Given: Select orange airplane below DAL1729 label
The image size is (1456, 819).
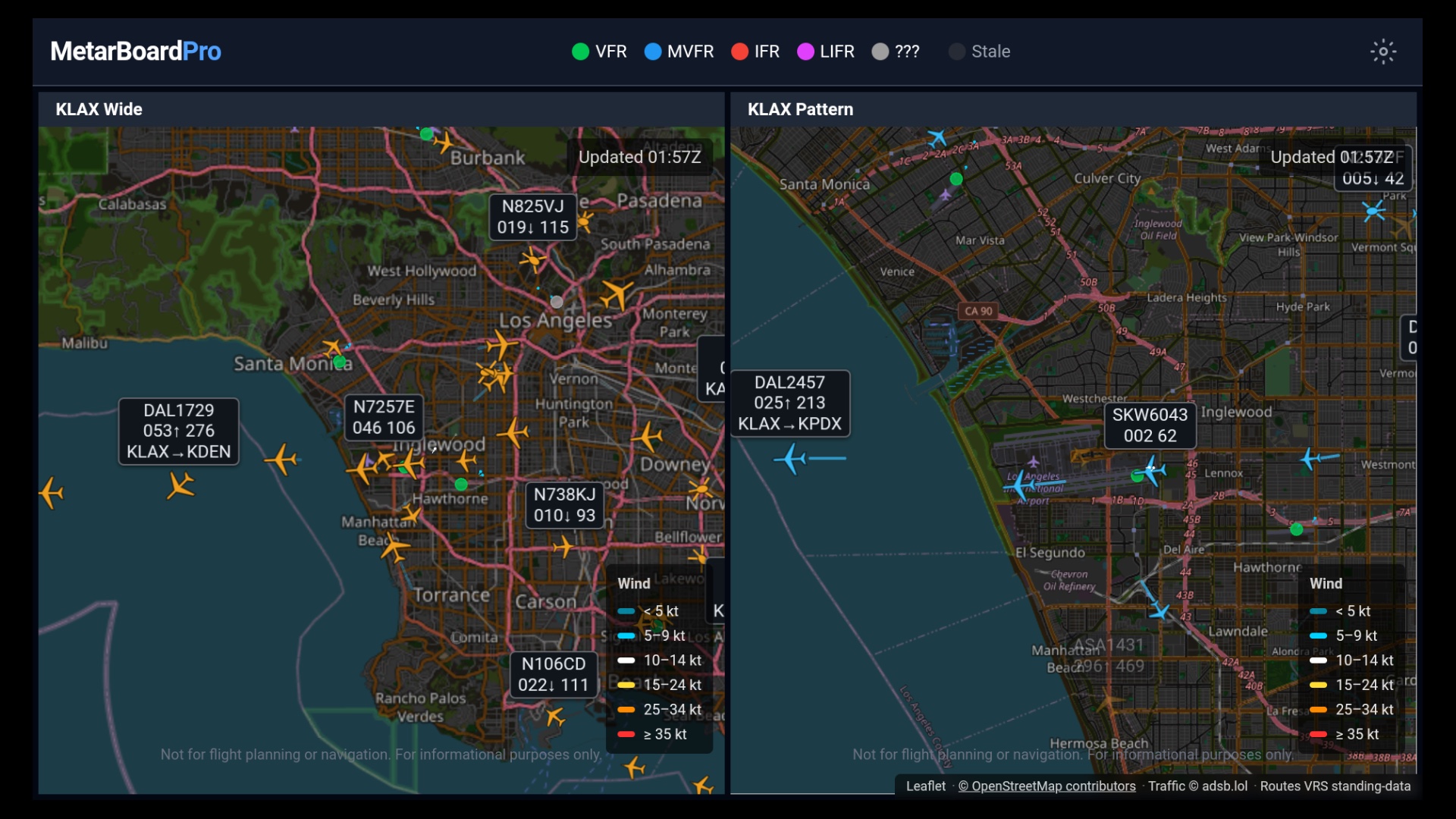Looking at the screenshot, I should pos(180,485).
